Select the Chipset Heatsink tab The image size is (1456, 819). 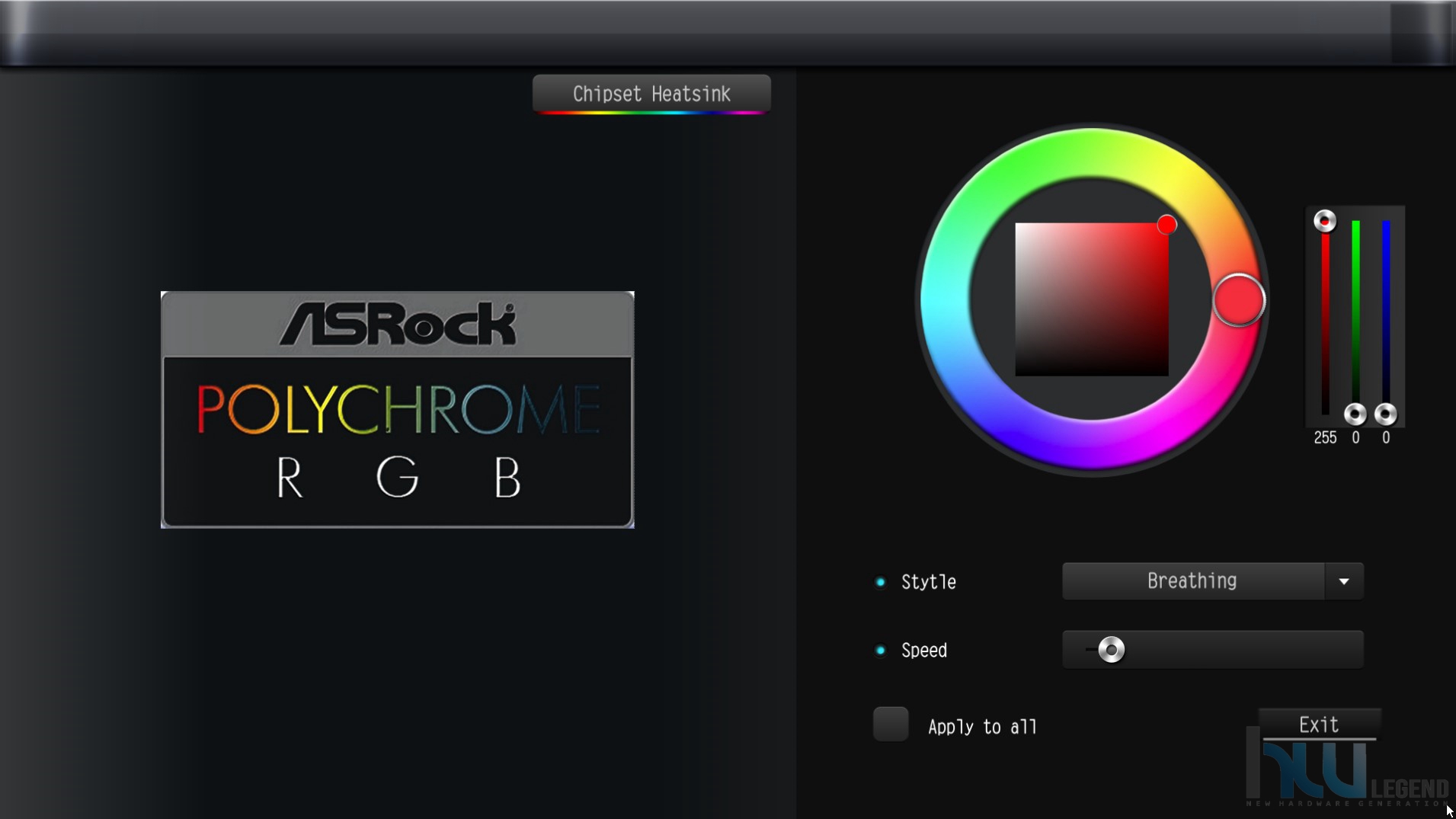[x=651, y=94]
